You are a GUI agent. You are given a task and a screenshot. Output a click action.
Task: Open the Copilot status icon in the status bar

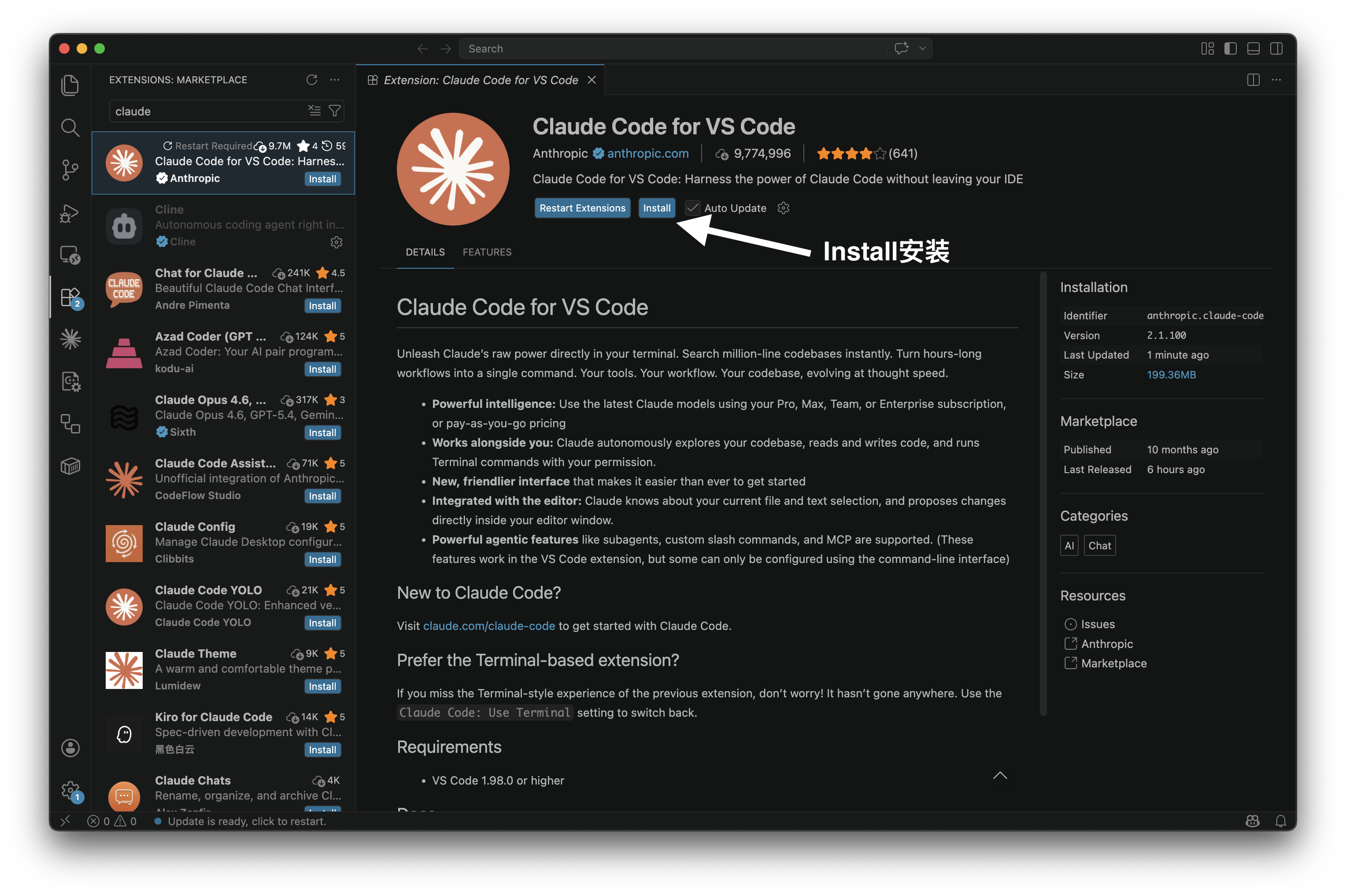[x=1252, y=821]
